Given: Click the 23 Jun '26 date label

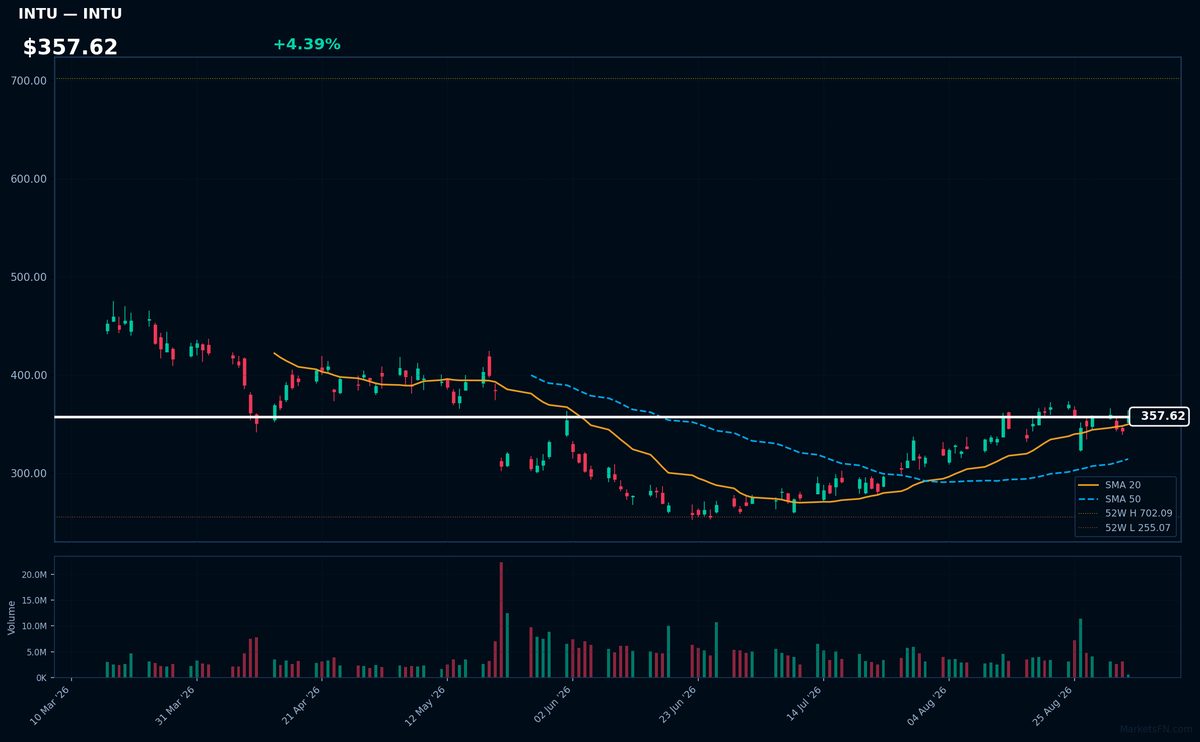Looking at the screenshot, I should coord(677,705).
